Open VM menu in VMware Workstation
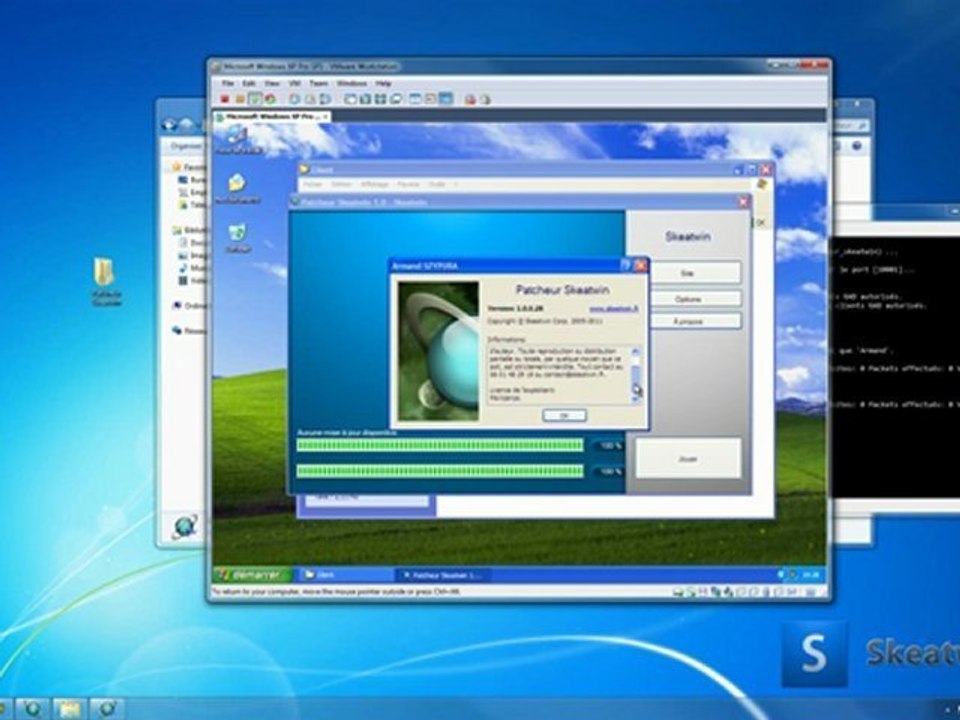Screen dimensions: 960x720 click(294, 83)
